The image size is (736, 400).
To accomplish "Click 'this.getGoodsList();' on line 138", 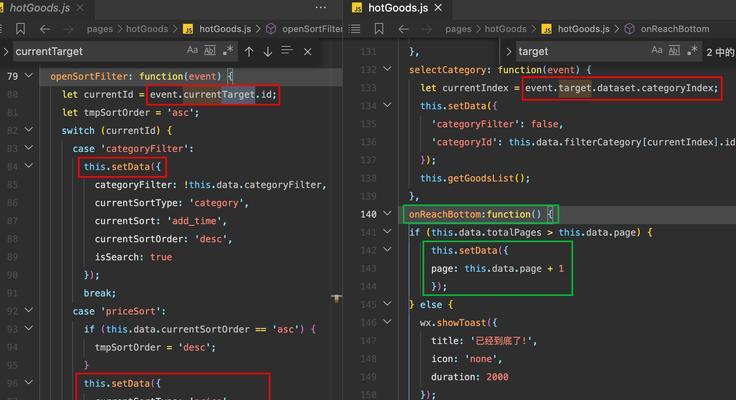I will (x=475, y=178).
